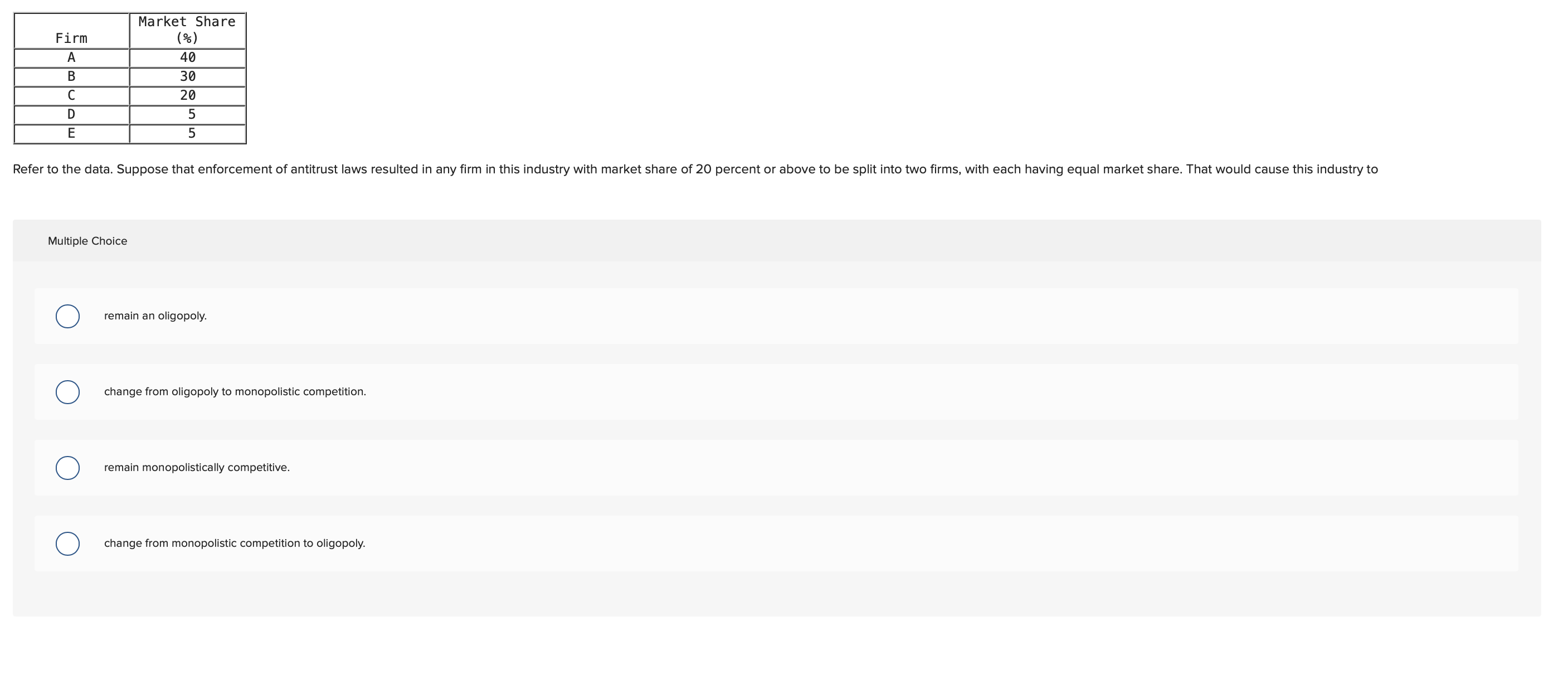Image resolution: width=1568 pixels, height=689 pixels.
Task: Click the "Multiple Choice" header label
Action: pyautogui.click(x=87, y=241)
